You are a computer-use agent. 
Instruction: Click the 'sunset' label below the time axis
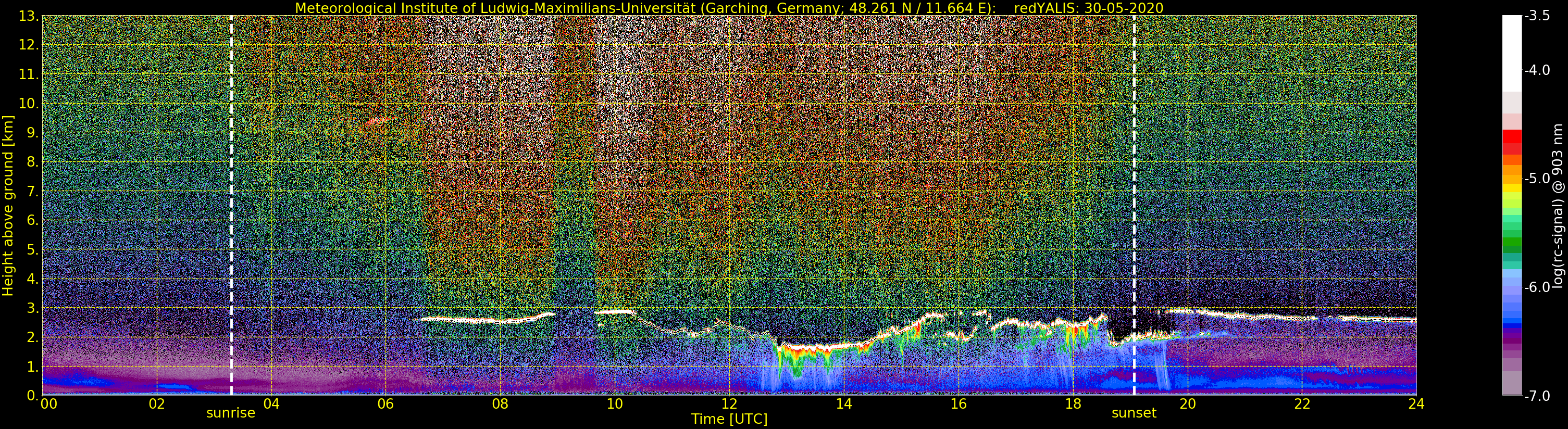1134,413
